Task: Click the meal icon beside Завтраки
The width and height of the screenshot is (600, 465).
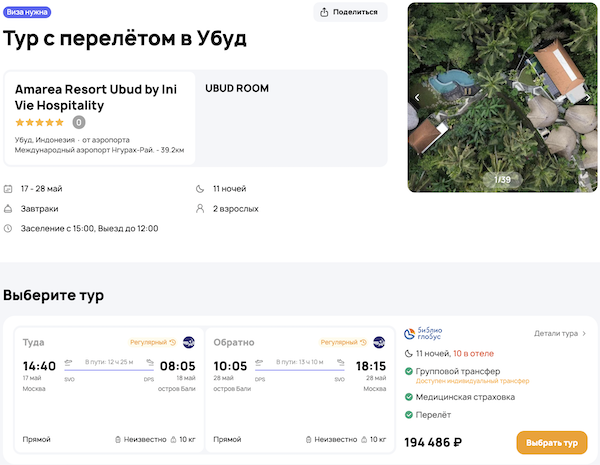Action: [x=9, y=208]
